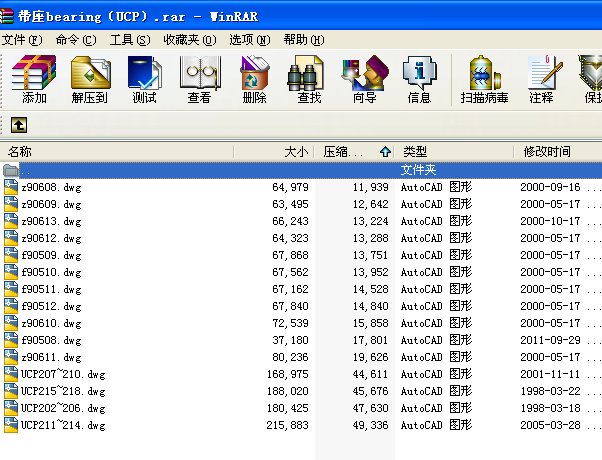Select file name z90609.dwg
This screenshot has width=602, height=460.
coord(51,204)
